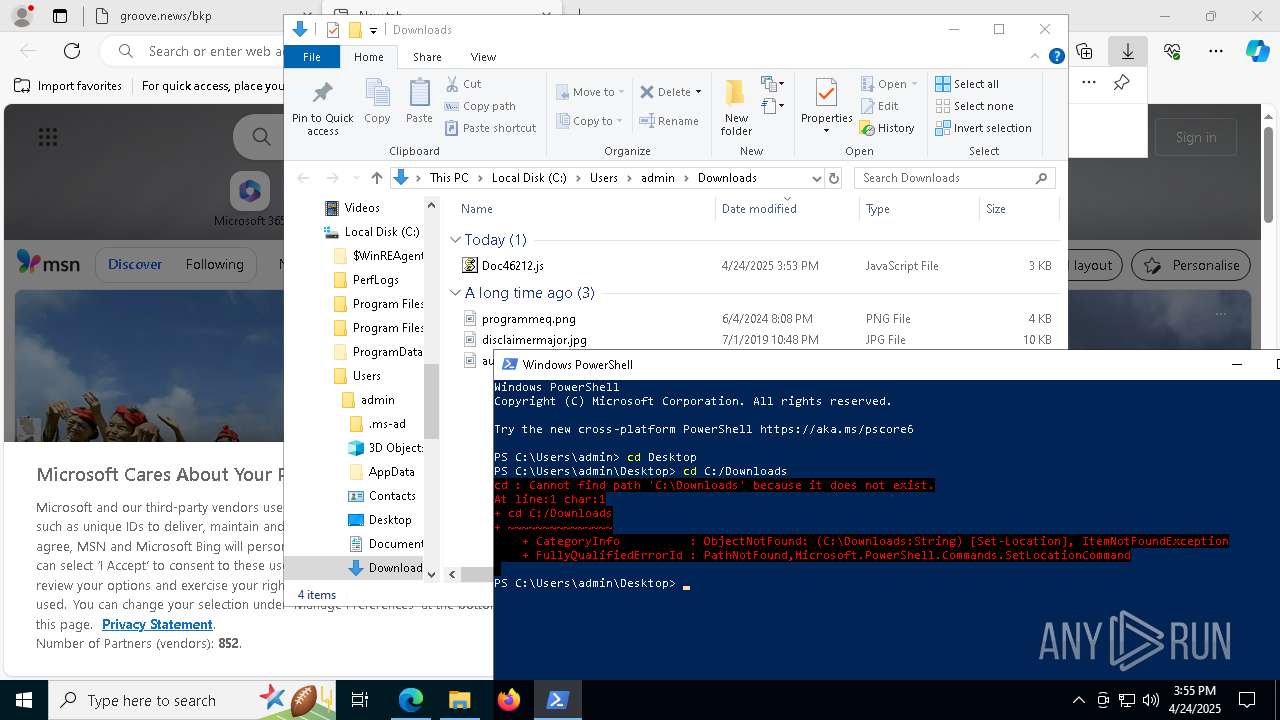Image resolution: width=1280 pixels, height=720 pixels.
Task: Open Move to dropdown
Action: pos(590,92)
